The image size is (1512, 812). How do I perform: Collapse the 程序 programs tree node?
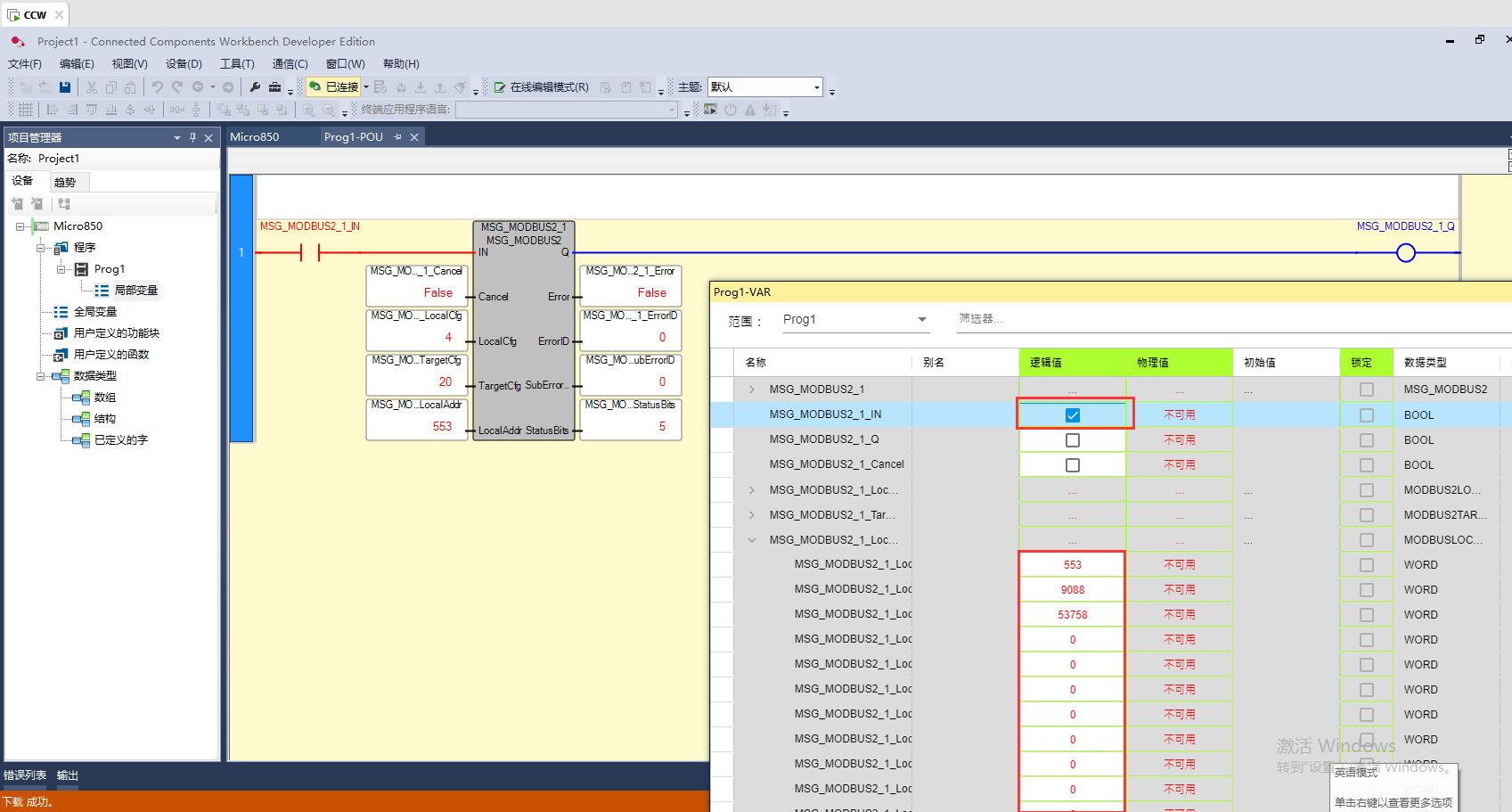point(40,248)
